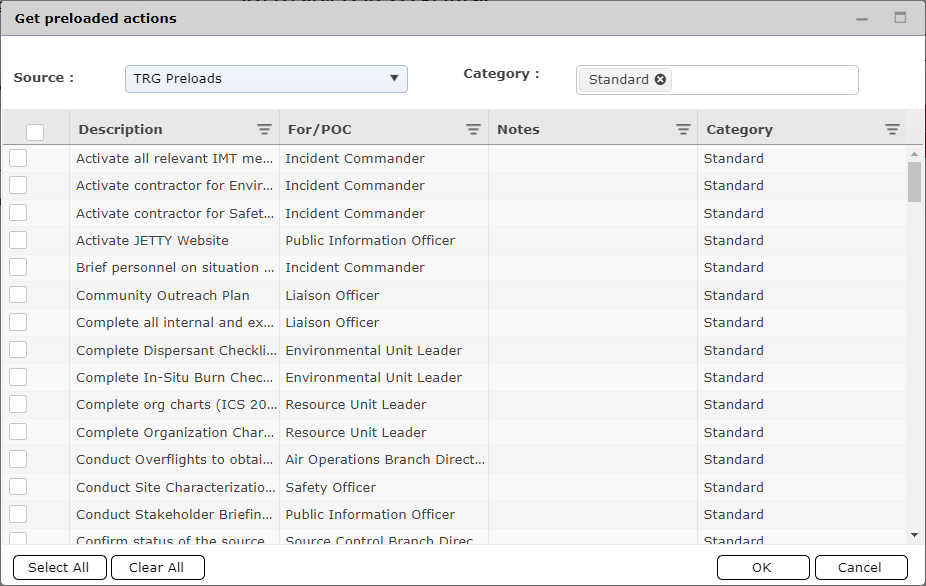Minimize the Get preloaded actions dialog

pos(862,18)
